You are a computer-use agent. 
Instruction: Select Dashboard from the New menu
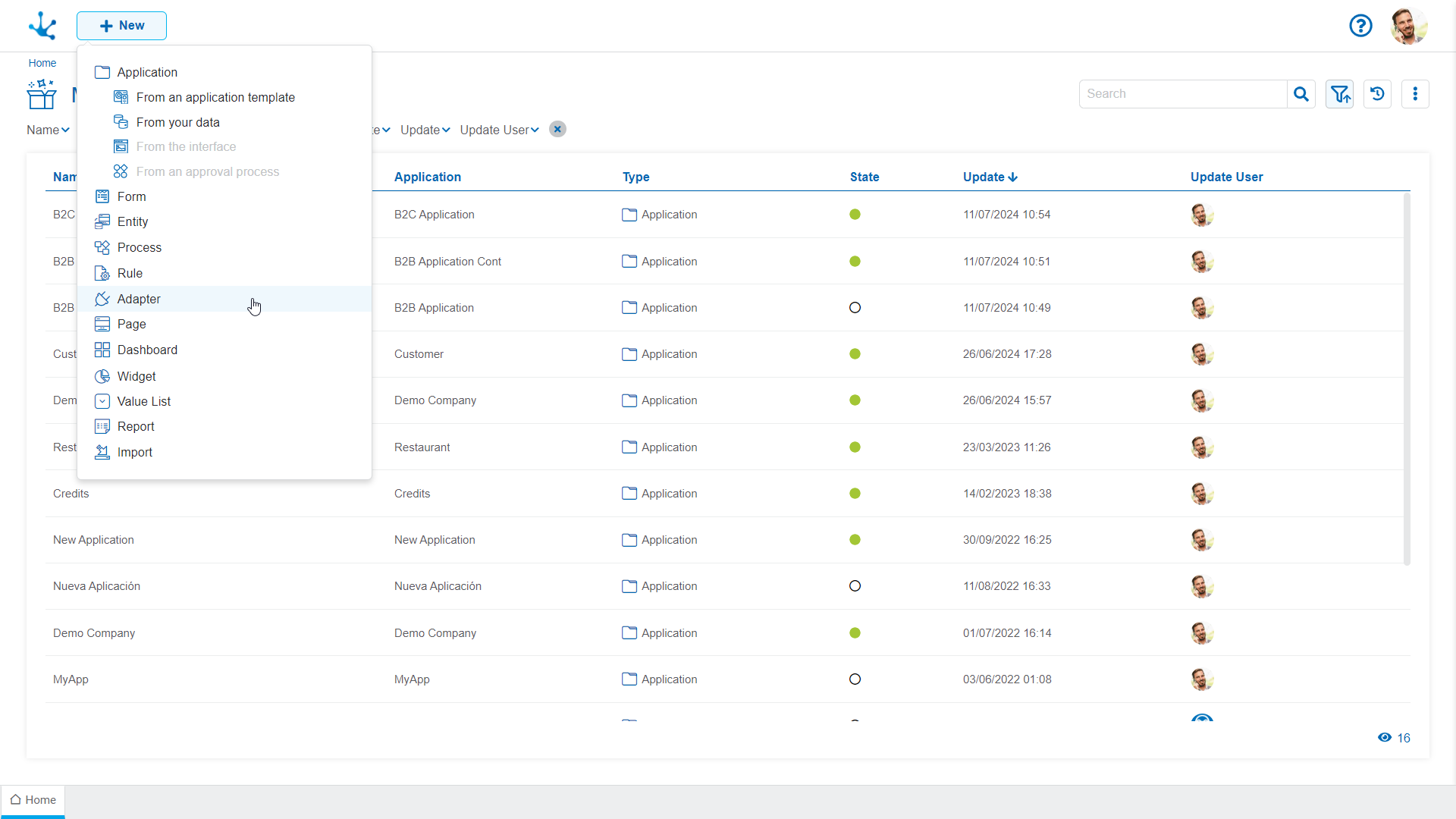147,350
